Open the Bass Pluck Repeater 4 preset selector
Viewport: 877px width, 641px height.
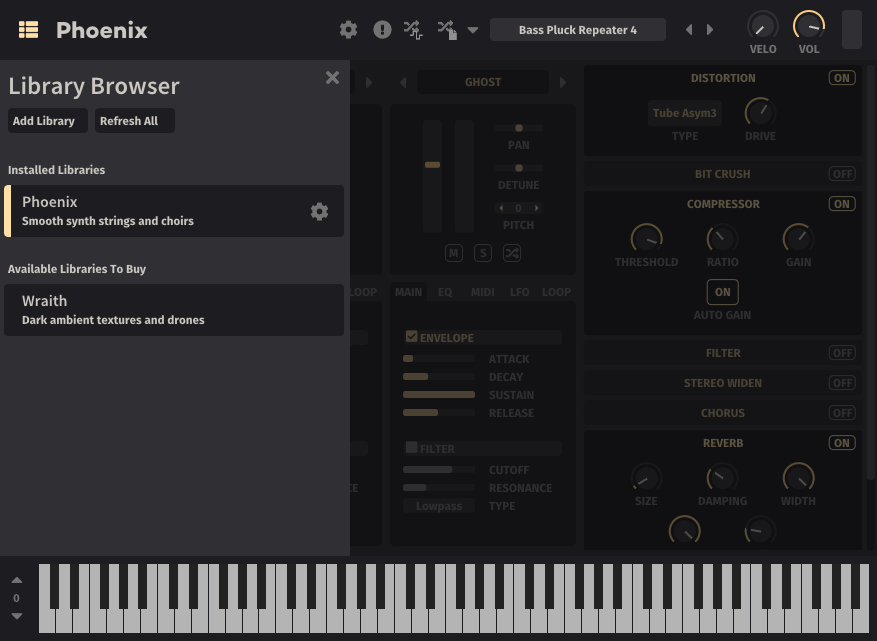point(578,30)
